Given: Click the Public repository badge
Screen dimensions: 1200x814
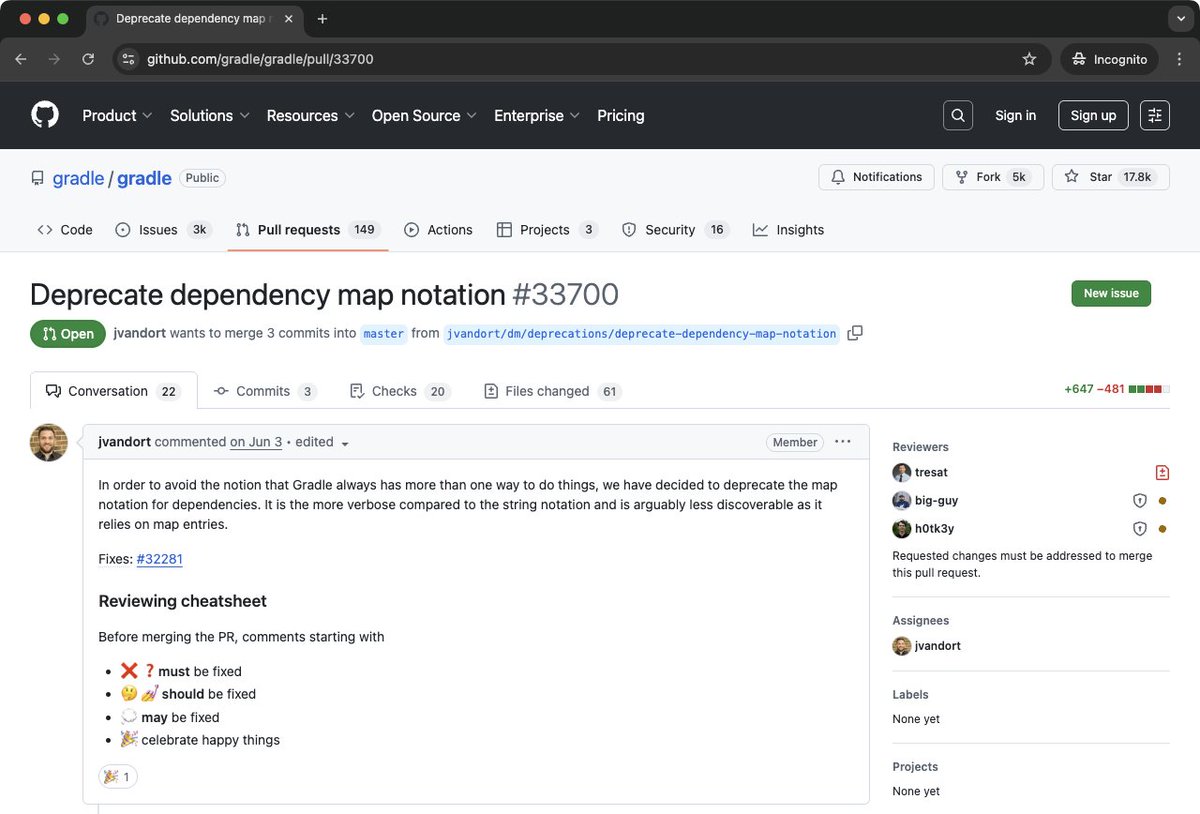Looking at the screenshot, I should tap(202, 178).
